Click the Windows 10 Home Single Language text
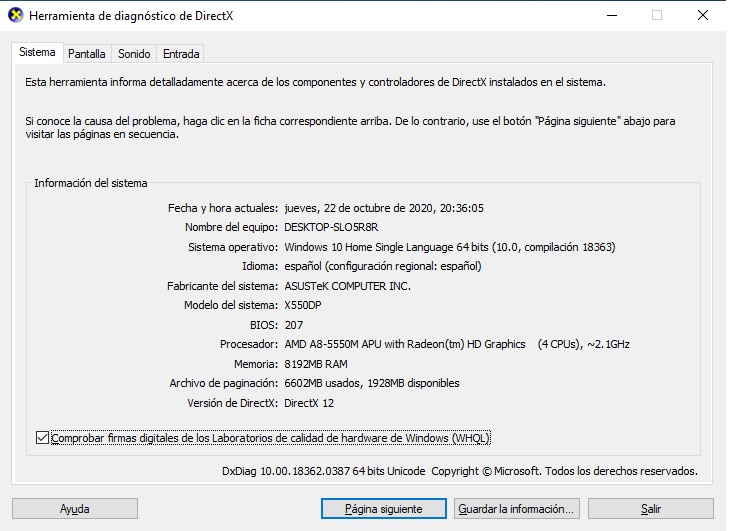This screenshot has width=729, height=531. [x=450, y=247]
